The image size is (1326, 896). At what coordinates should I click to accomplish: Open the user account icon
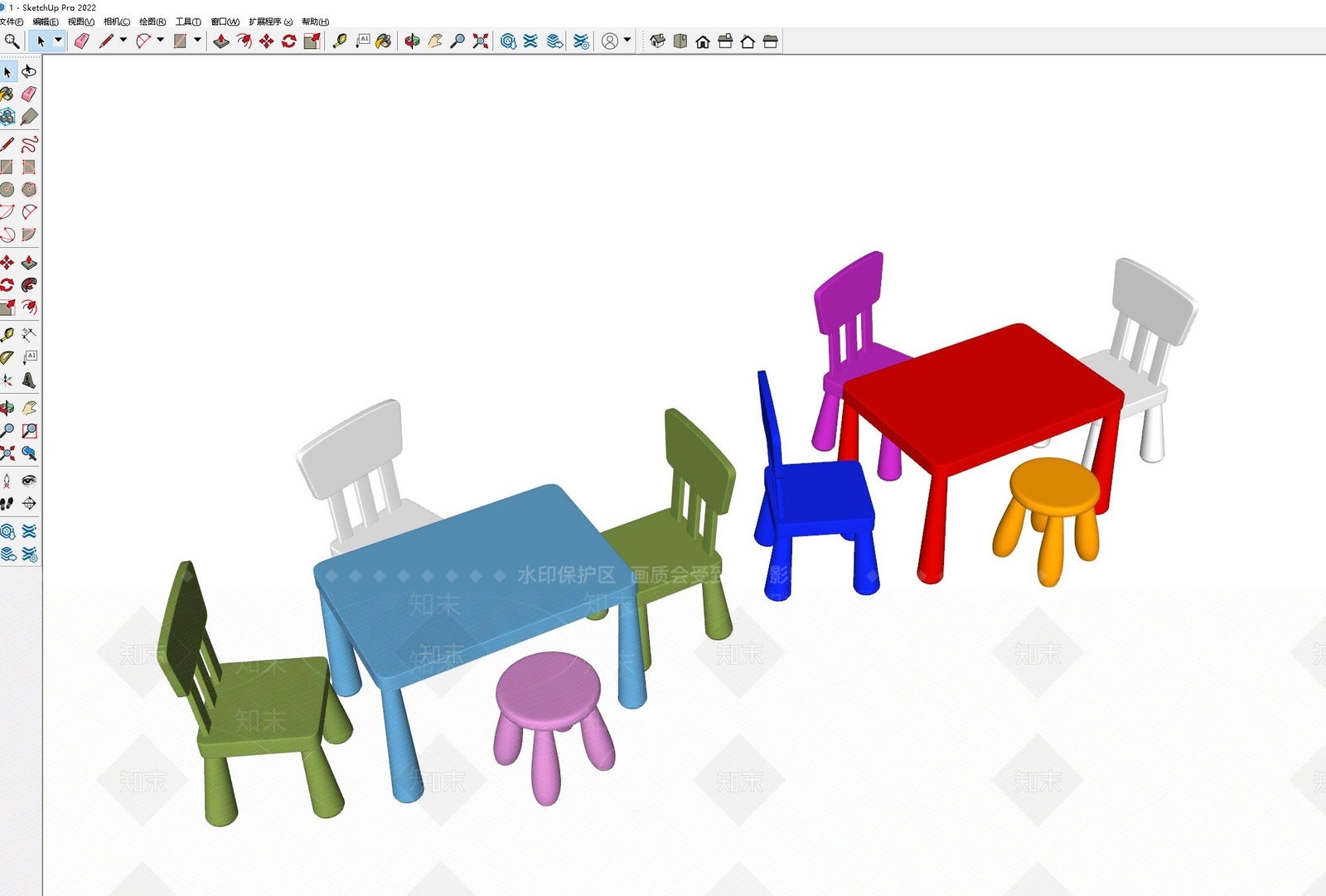tap(610, 41)
